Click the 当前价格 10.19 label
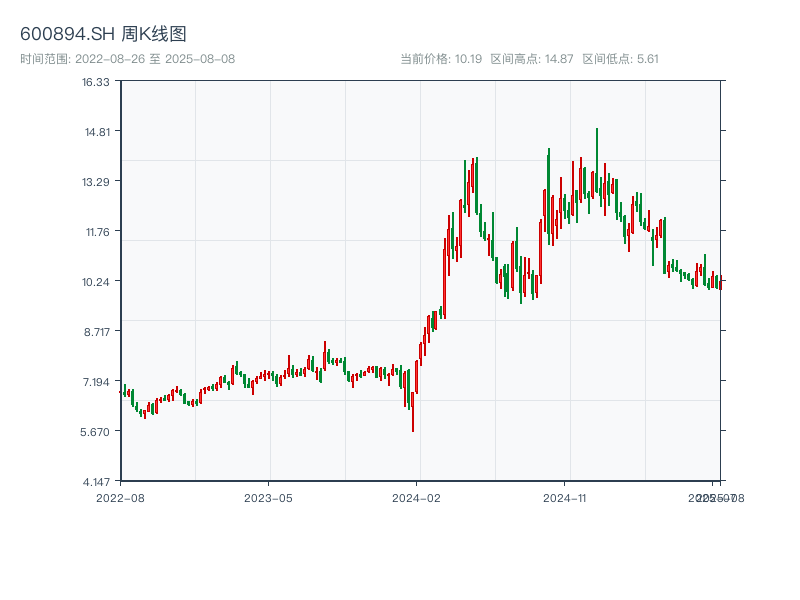The width and height of the screenshot is (800, 600). 441,59
